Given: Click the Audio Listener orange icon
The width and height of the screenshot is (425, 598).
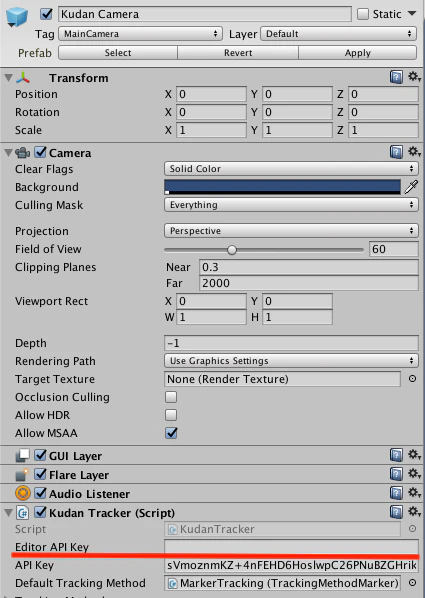Looking at the screenshot, I should pos(23,493).
